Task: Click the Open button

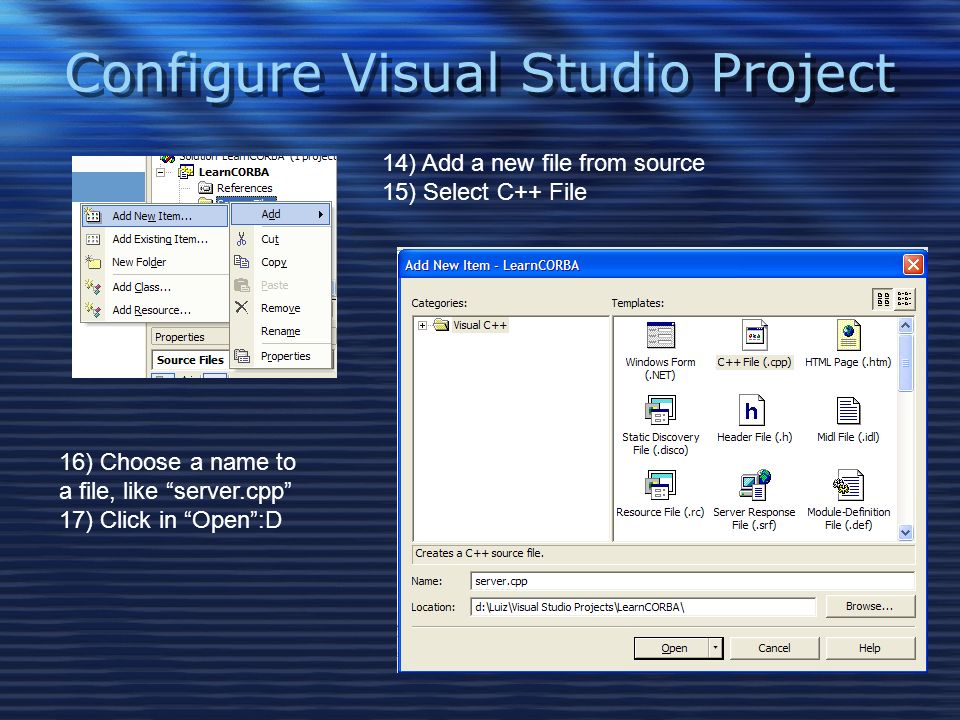Action: click(672, 648)
